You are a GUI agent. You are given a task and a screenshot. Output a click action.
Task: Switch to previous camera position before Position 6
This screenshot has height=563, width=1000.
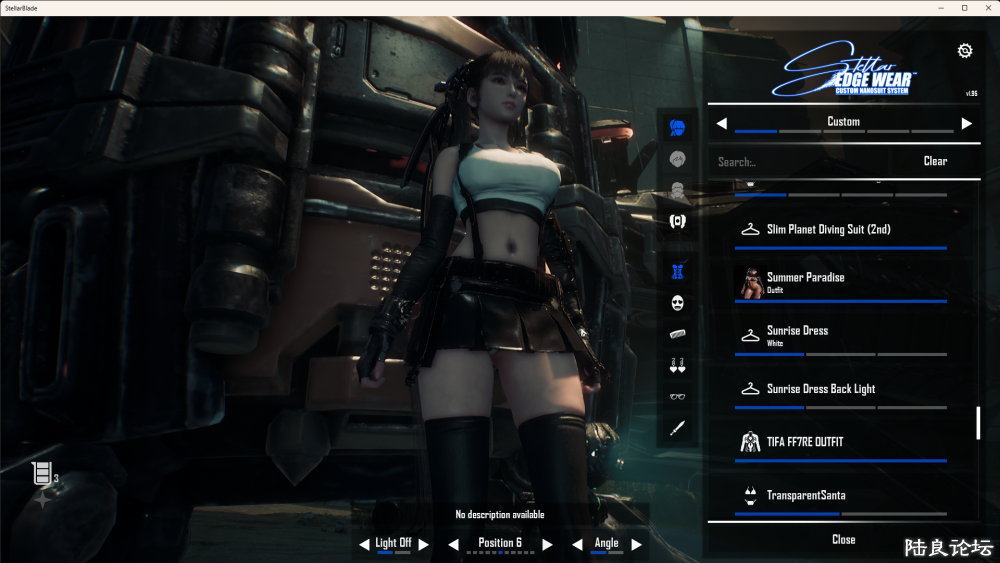[453, 545]
